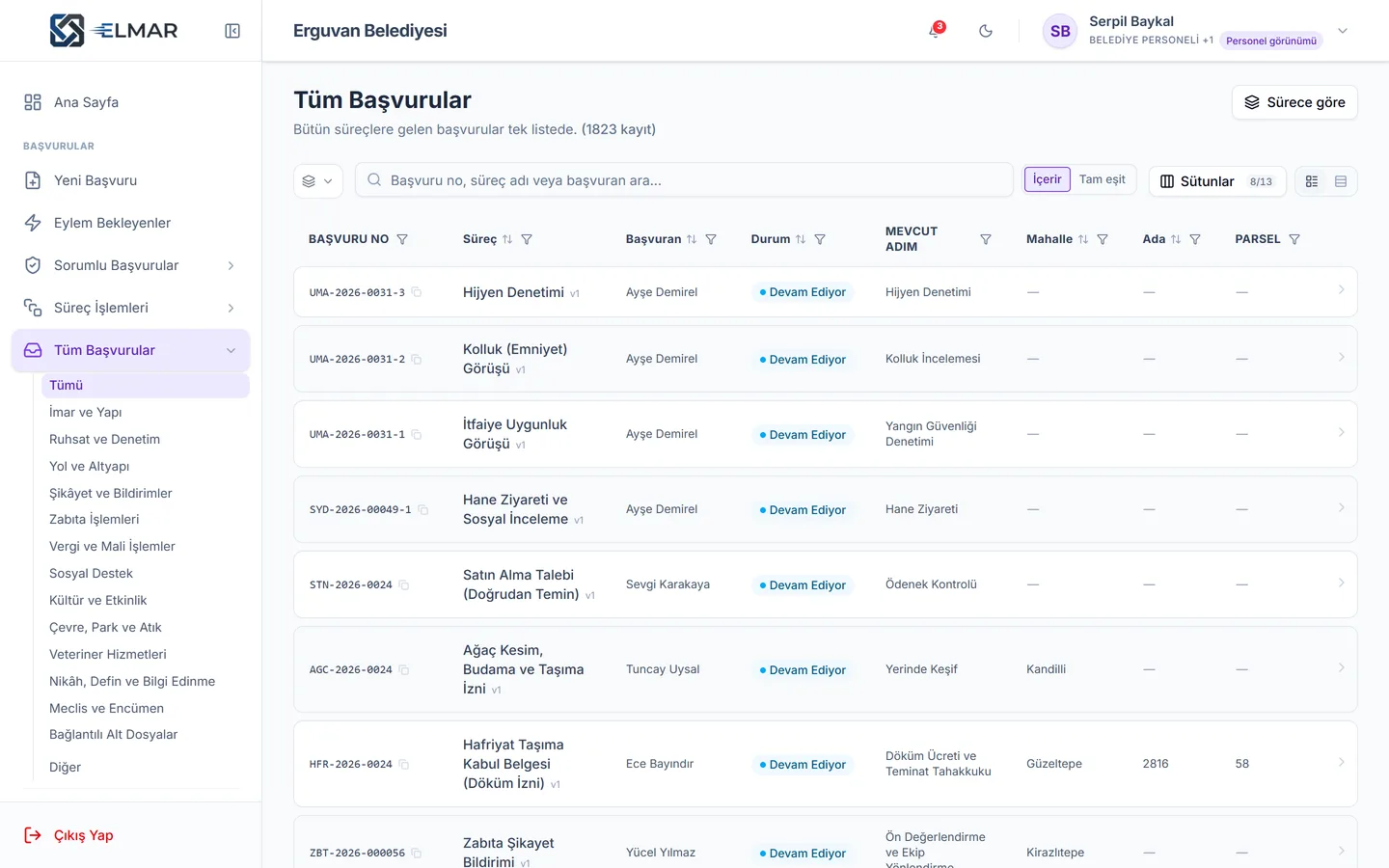Switch to compact table view icon

tap(1341, 181)
